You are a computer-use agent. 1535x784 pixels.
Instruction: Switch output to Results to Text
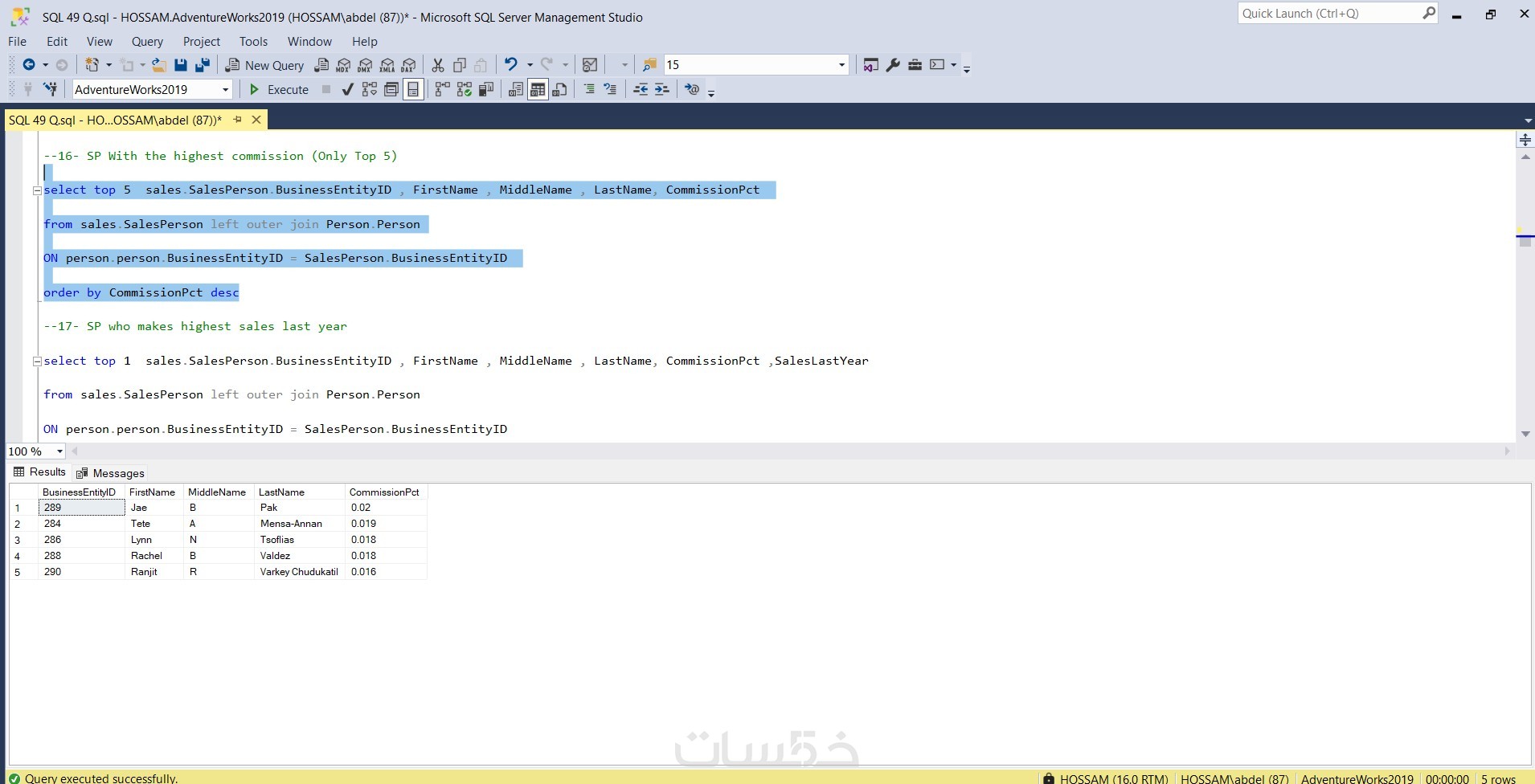coord(516,89)
